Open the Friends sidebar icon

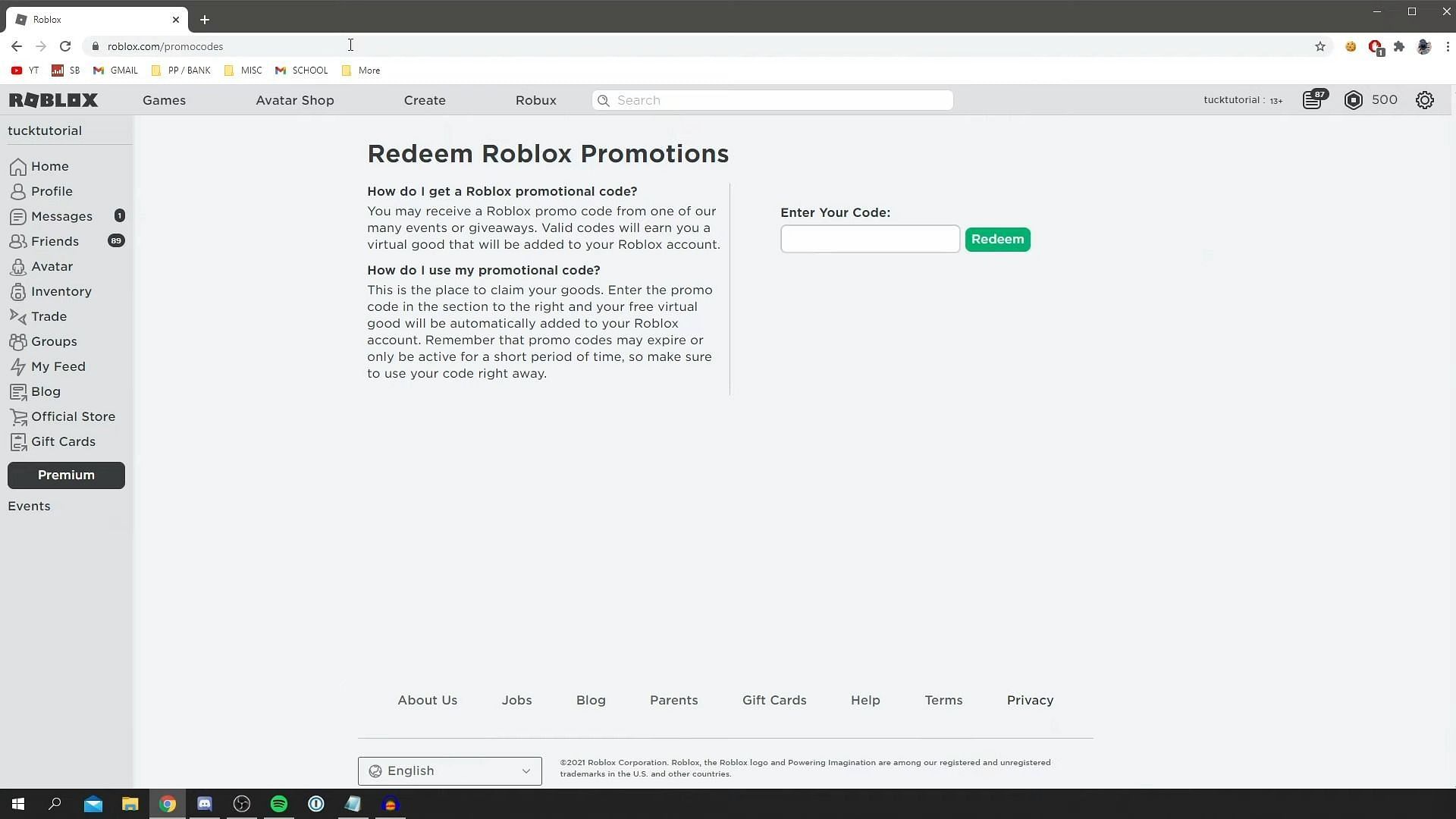tap(17, 240)
